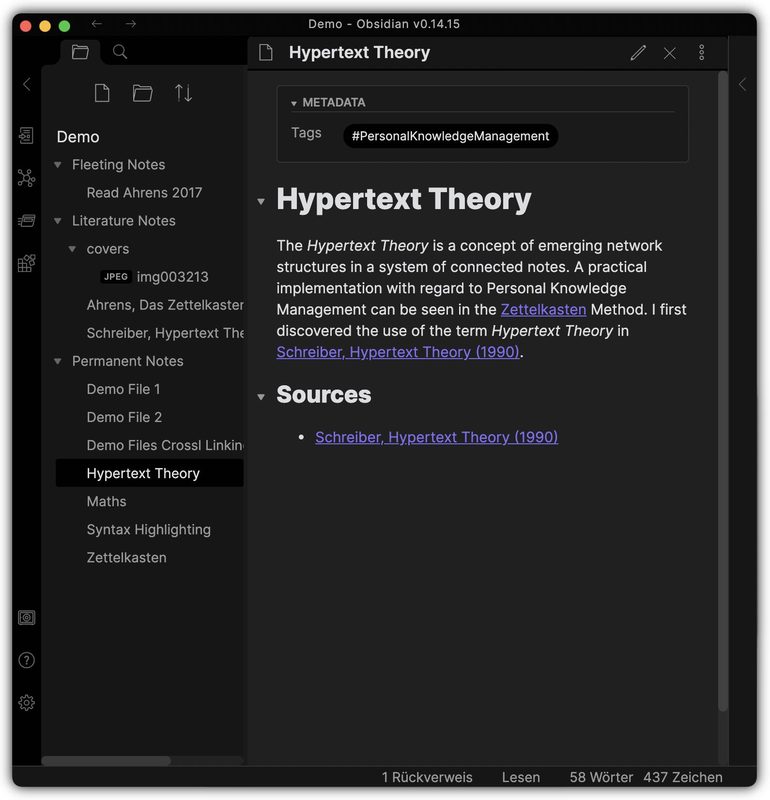Open Schreiber, Hypertext Theory in file list
This screenshot has width=770, height=800.
[165, 333]
